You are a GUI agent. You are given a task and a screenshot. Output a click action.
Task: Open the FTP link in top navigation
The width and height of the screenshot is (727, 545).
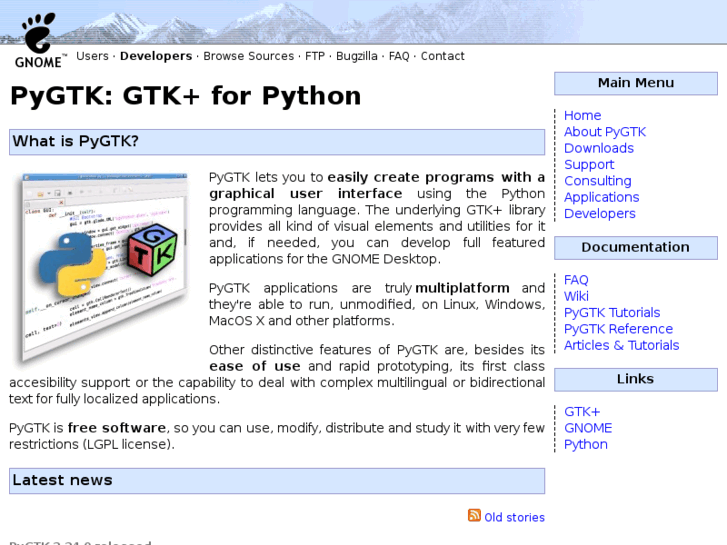315,56
